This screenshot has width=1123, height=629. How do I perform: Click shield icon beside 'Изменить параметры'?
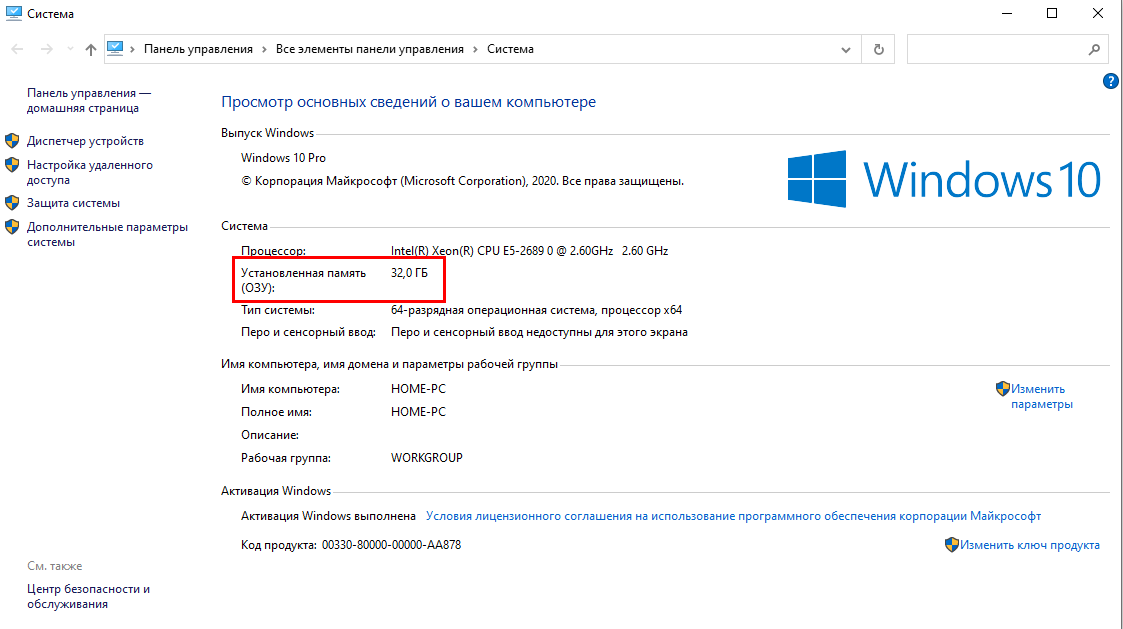tap(1003, 389)
